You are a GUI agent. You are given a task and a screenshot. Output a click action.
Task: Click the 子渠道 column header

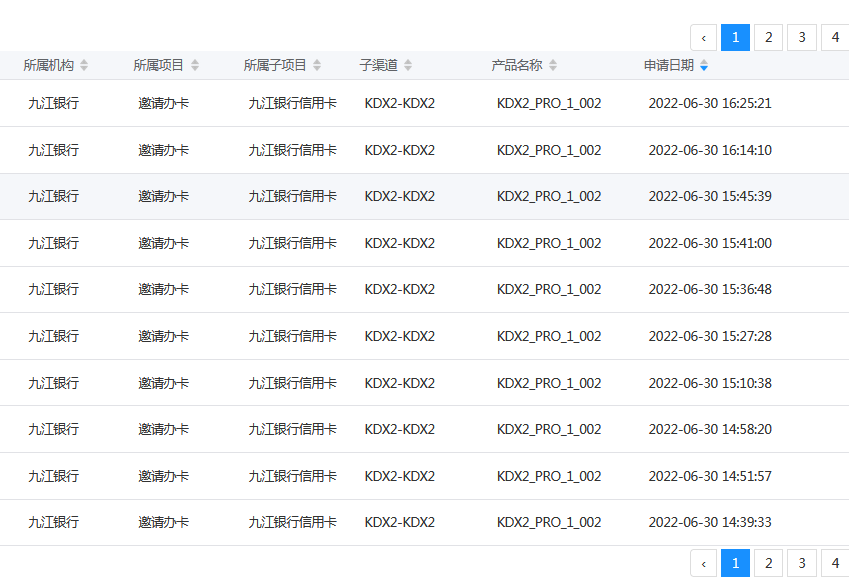378,66
